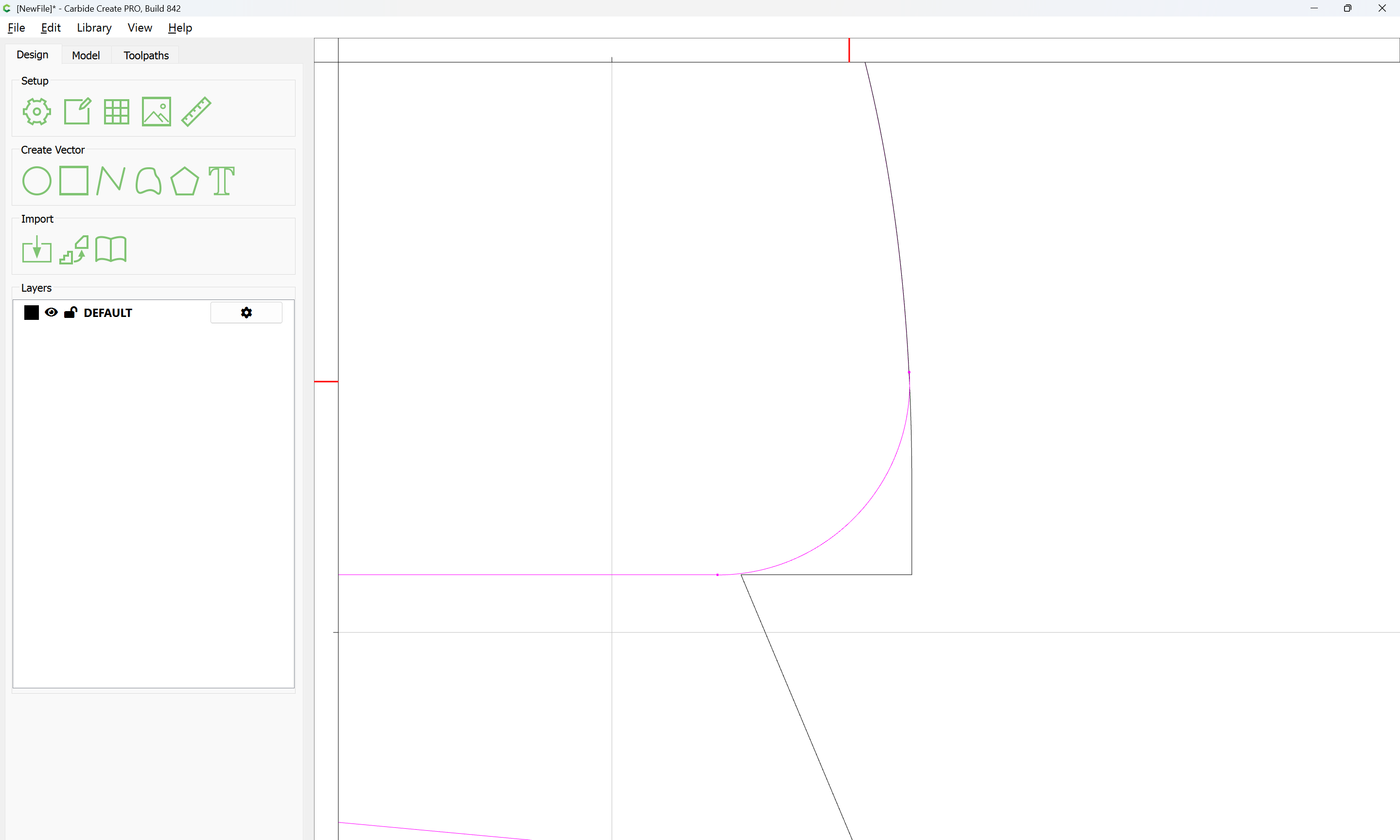This screenshot has width=1400, height=840.
Task: Select the Text tool
Action: coord(221,181)
